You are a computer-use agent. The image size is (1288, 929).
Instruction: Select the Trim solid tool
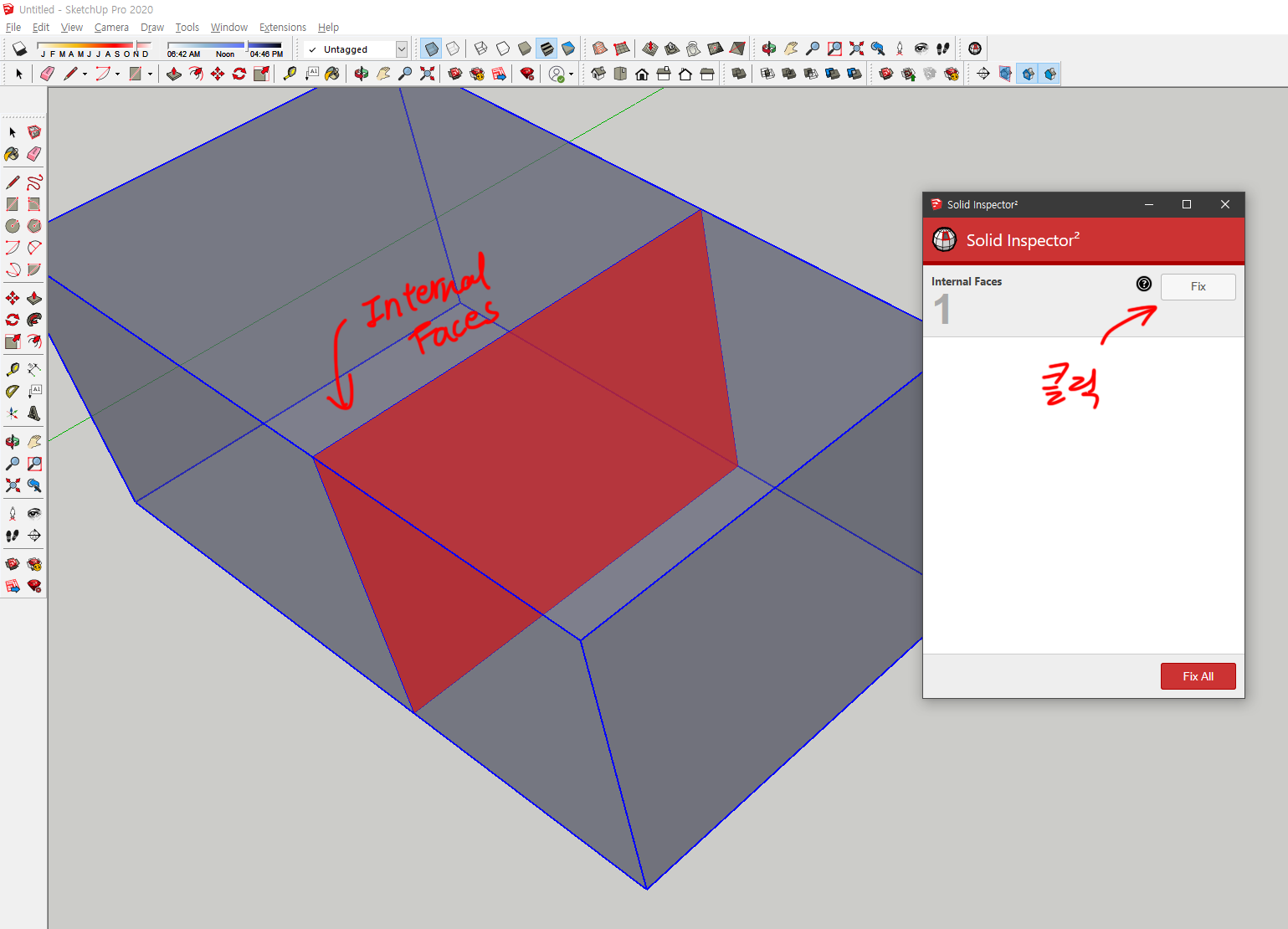[x=833, y=74]
